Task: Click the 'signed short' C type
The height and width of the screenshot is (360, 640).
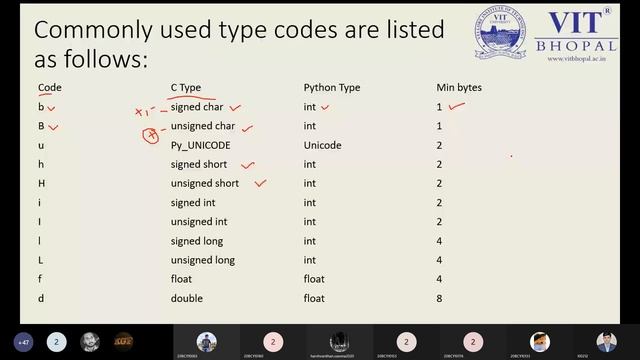Action: [199, 164]
